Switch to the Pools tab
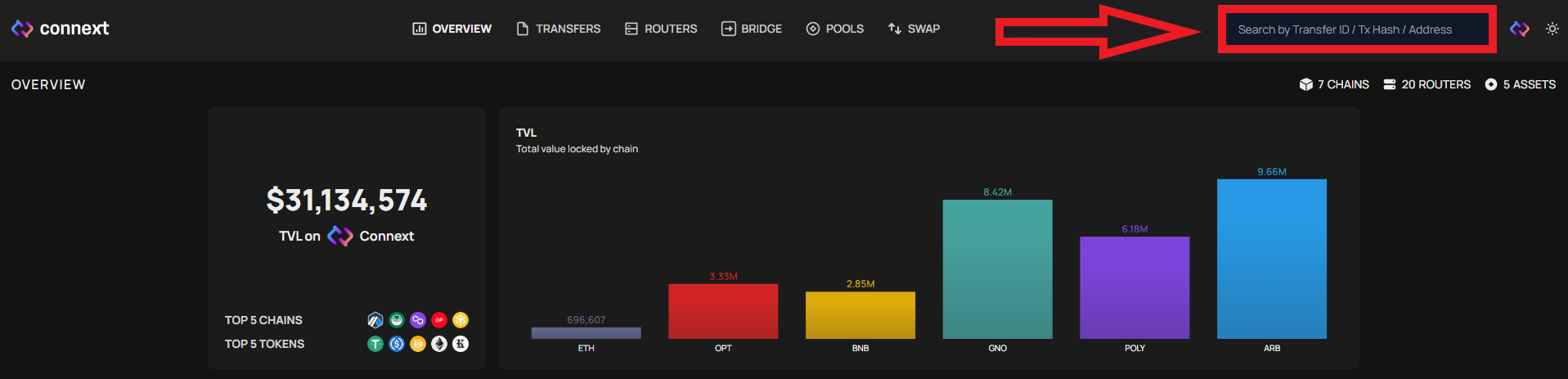Screen dimensions: 1568x379 point(835,29)
